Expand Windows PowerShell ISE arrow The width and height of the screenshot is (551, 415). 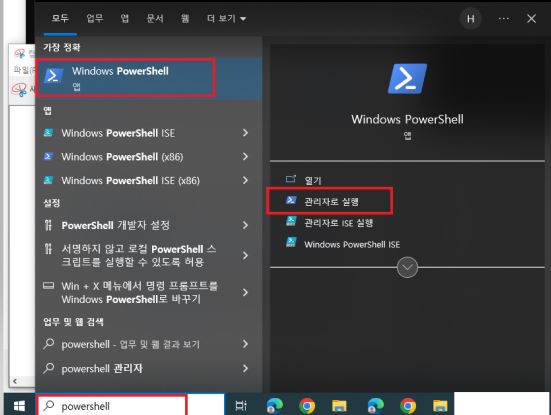click(245, 133)
